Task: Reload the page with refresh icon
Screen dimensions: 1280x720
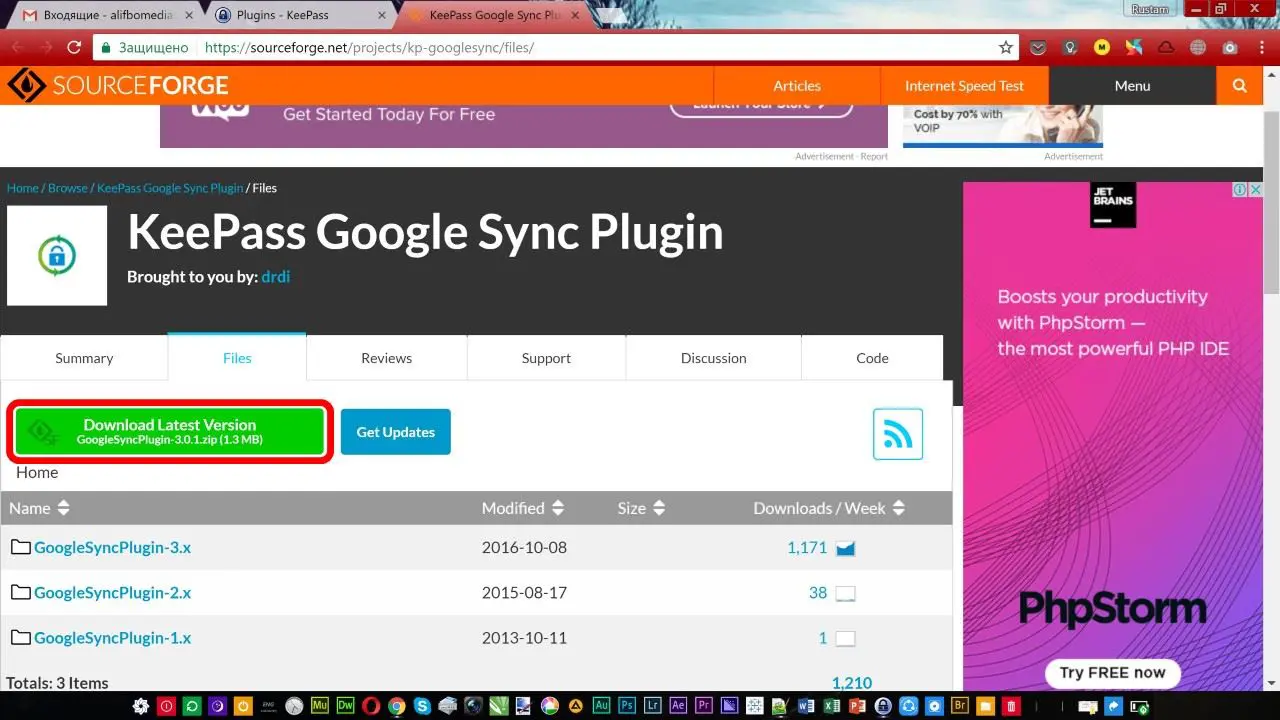Action: [x=74, y=47]
